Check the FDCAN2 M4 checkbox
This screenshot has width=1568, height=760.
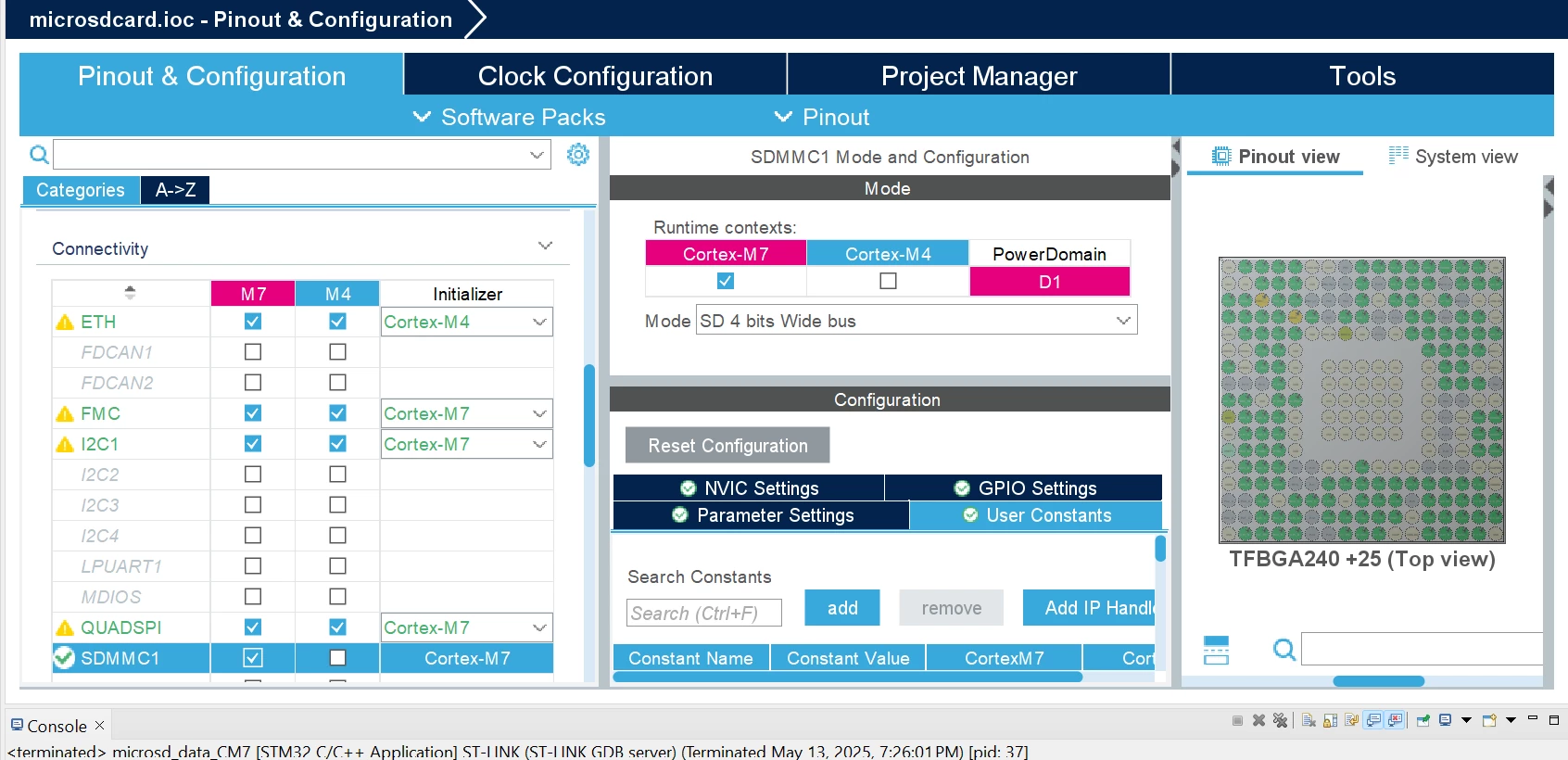[337, 383]
